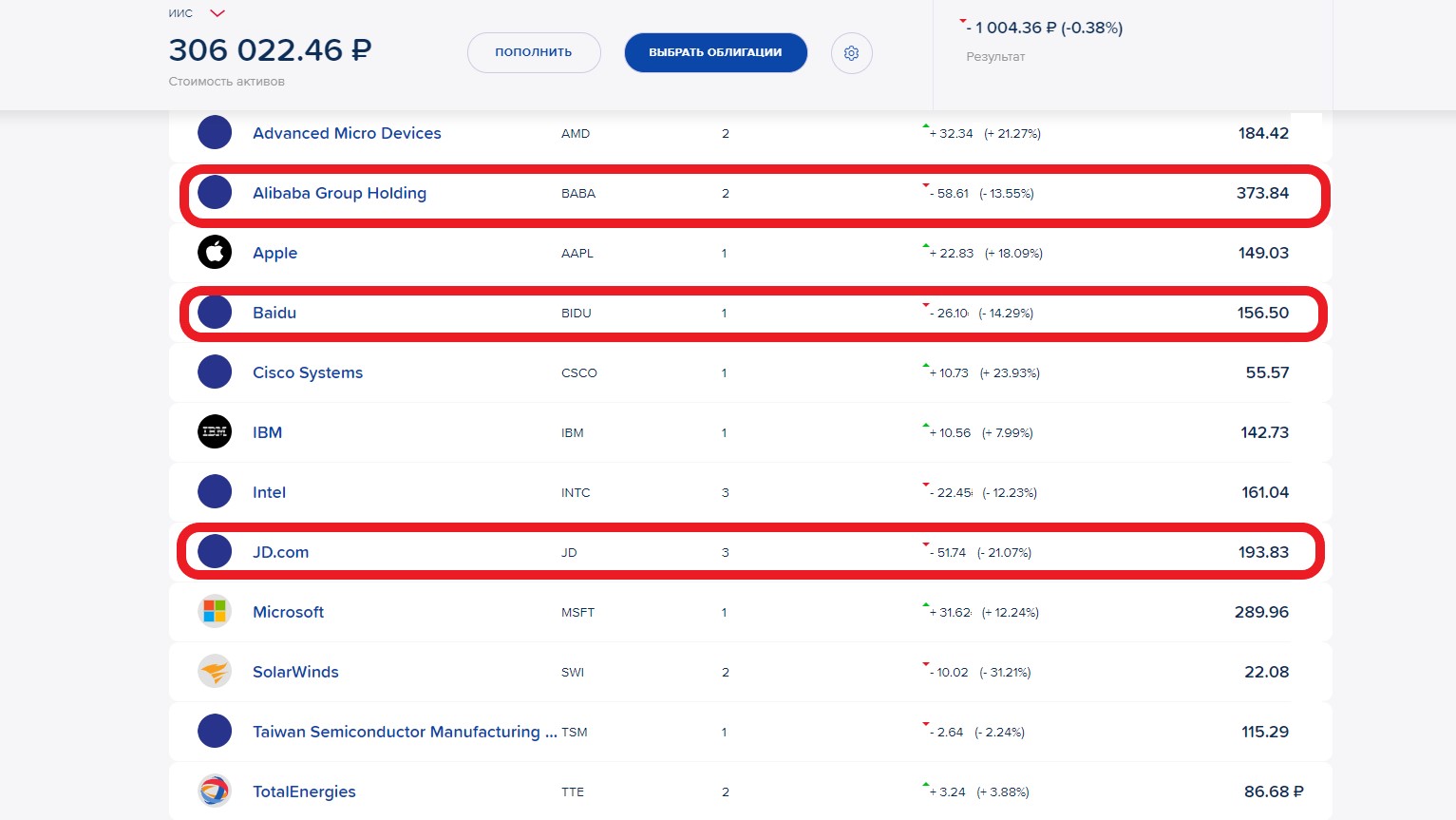Screen dimensions: 1456x820
Task: Click the Baidu price 156.50
Action: [x=1263, y=313]
